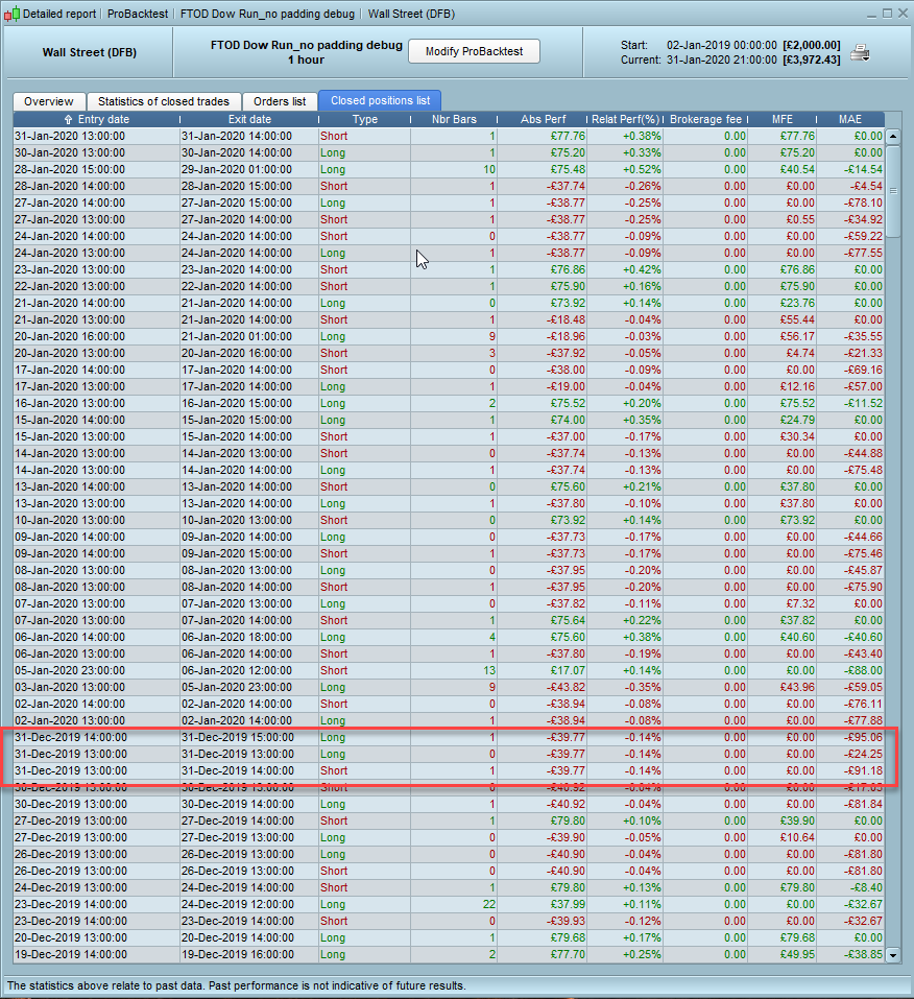
Task: Open the Overview tab
Action: click(48, 101)
